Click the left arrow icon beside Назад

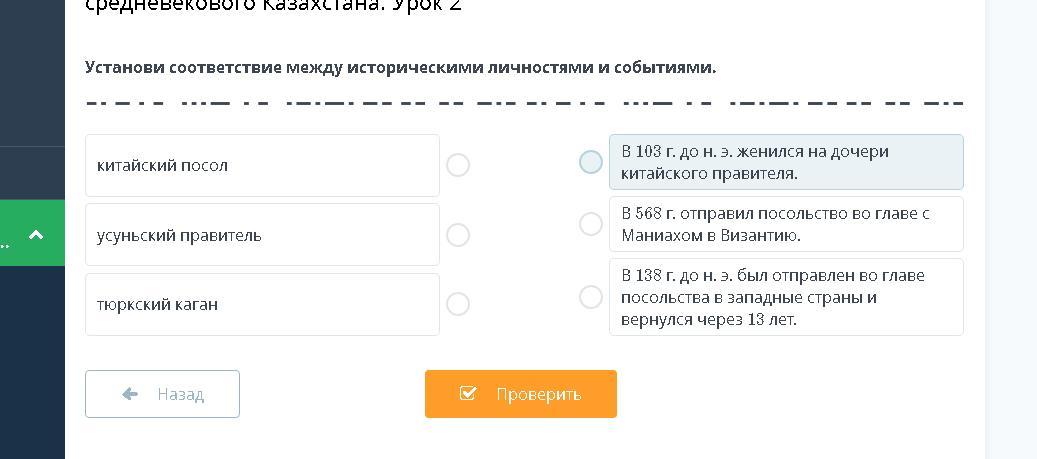(x=130, y=394)
